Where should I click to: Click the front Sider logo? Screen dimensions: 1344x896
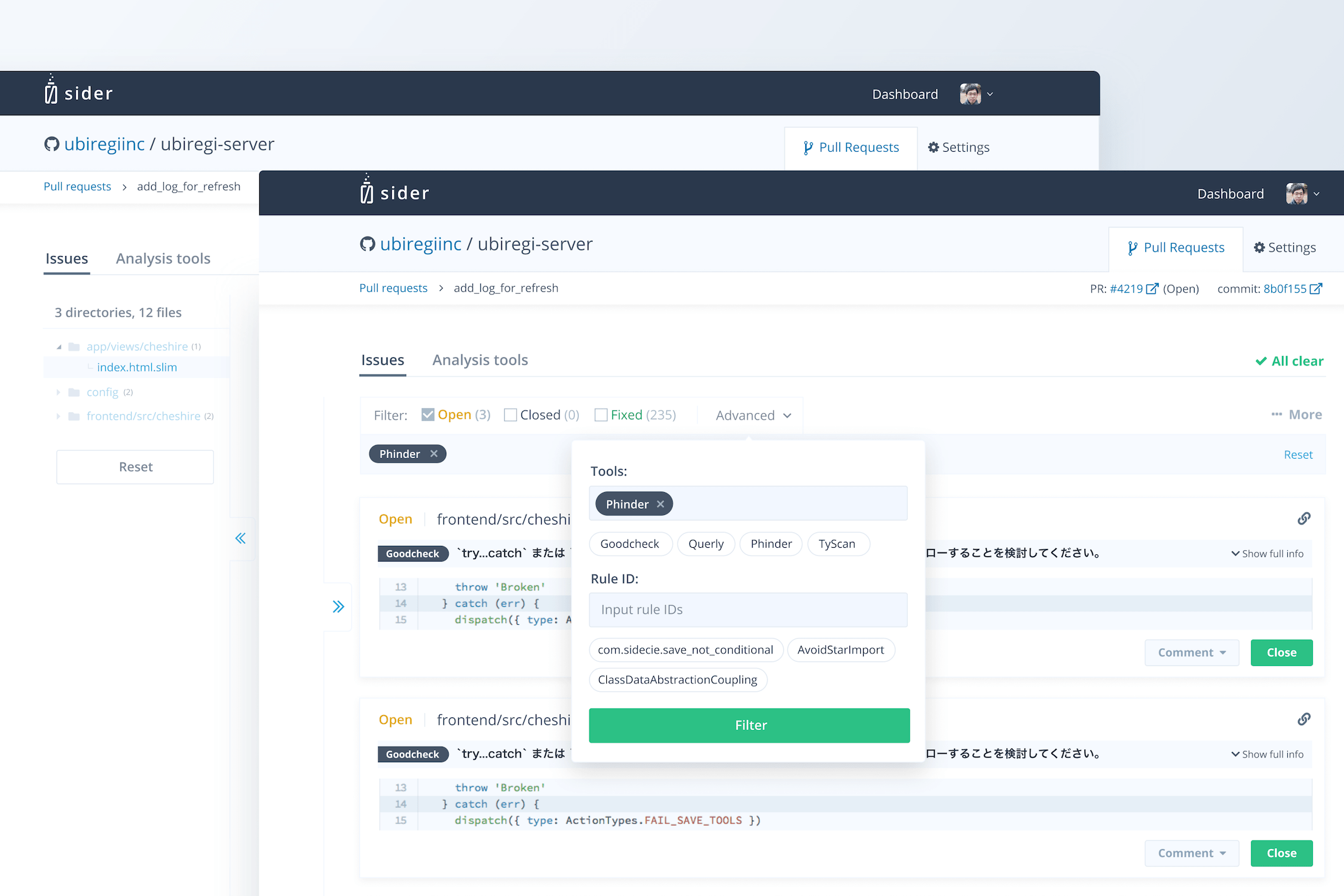394,192
